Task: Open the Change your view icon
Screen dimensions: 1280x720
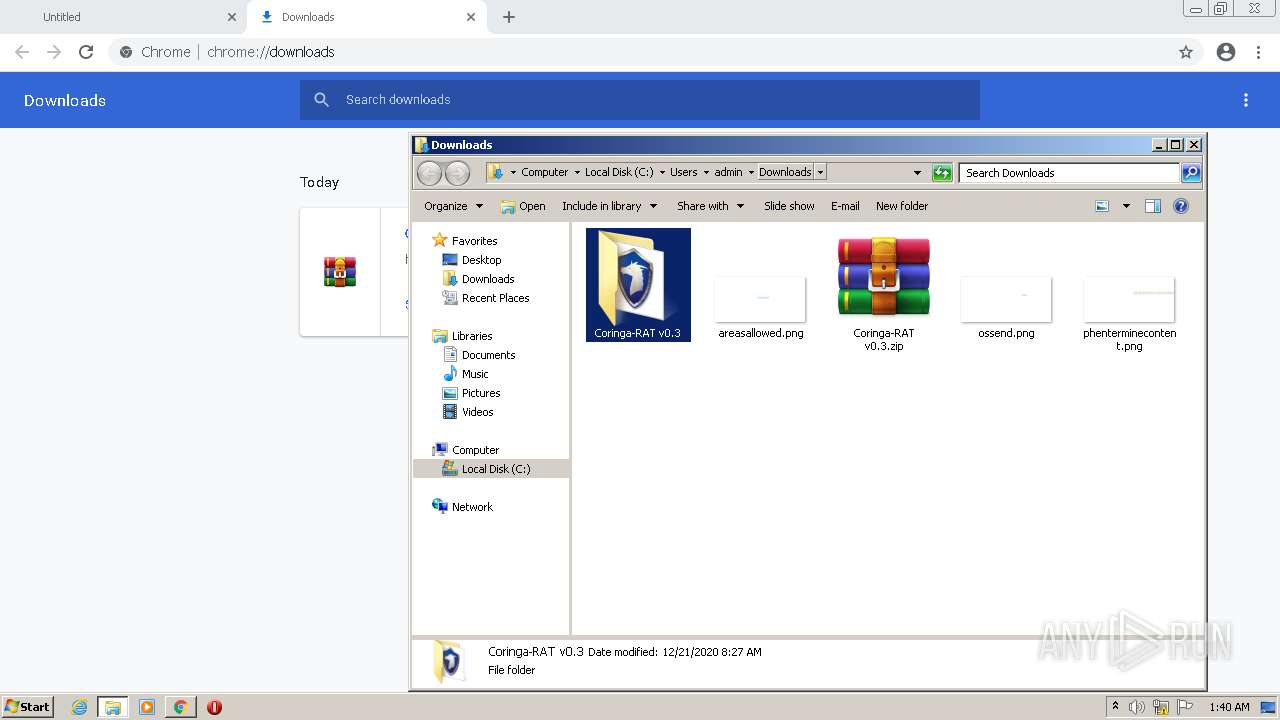Action: 1102,206
